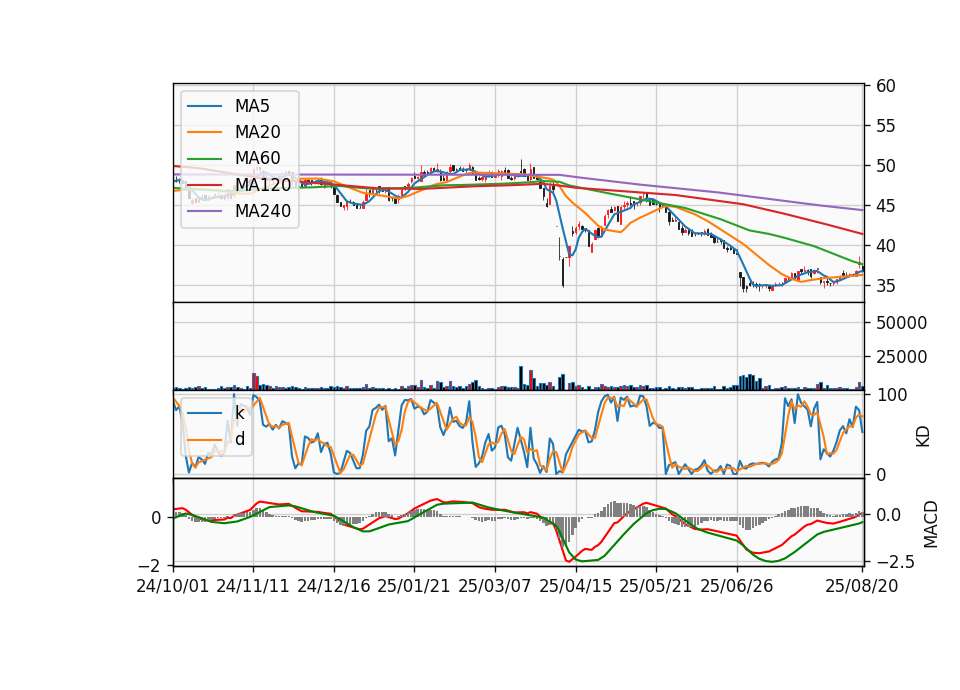Click the 25/04/15 date axis label
The height and width of the screenshot is (690, 960).
coord(576,586)
